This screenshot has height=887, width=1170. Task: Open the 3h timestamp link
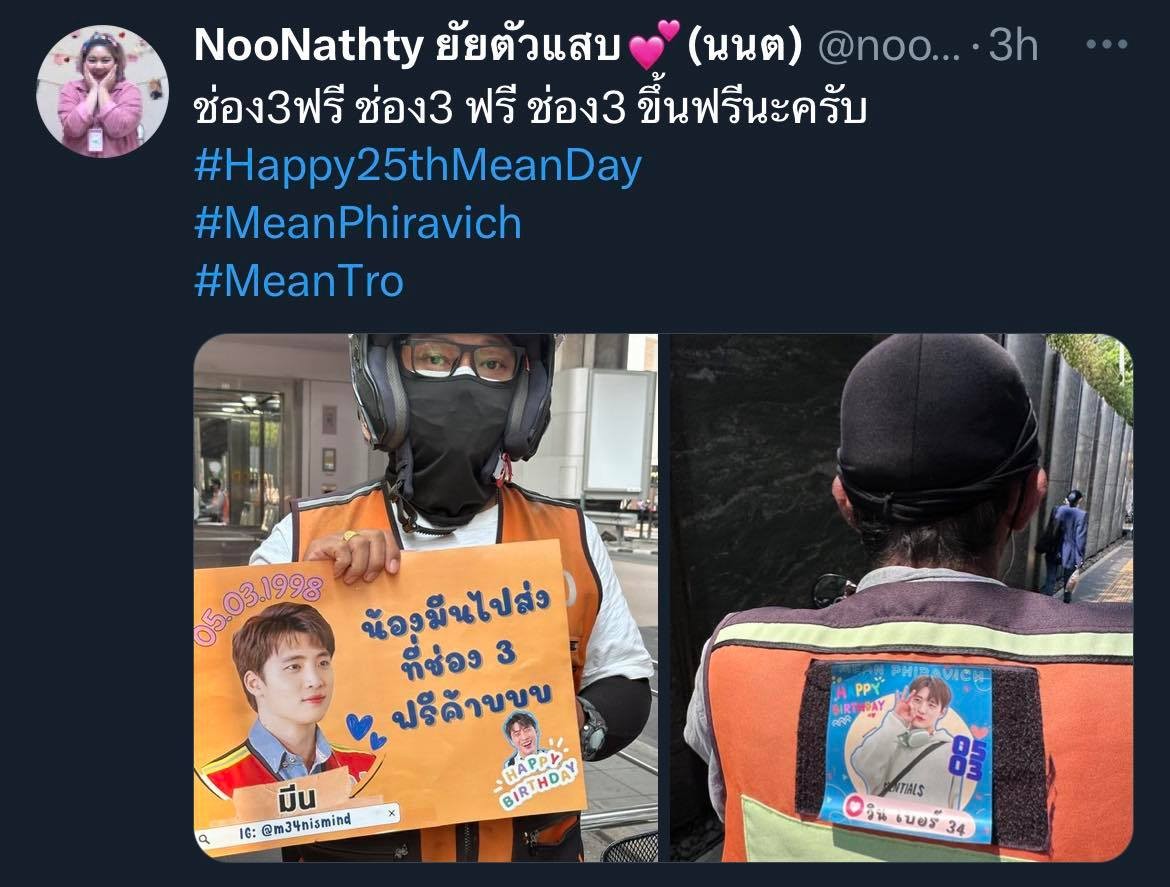(x=1013, y=46)
